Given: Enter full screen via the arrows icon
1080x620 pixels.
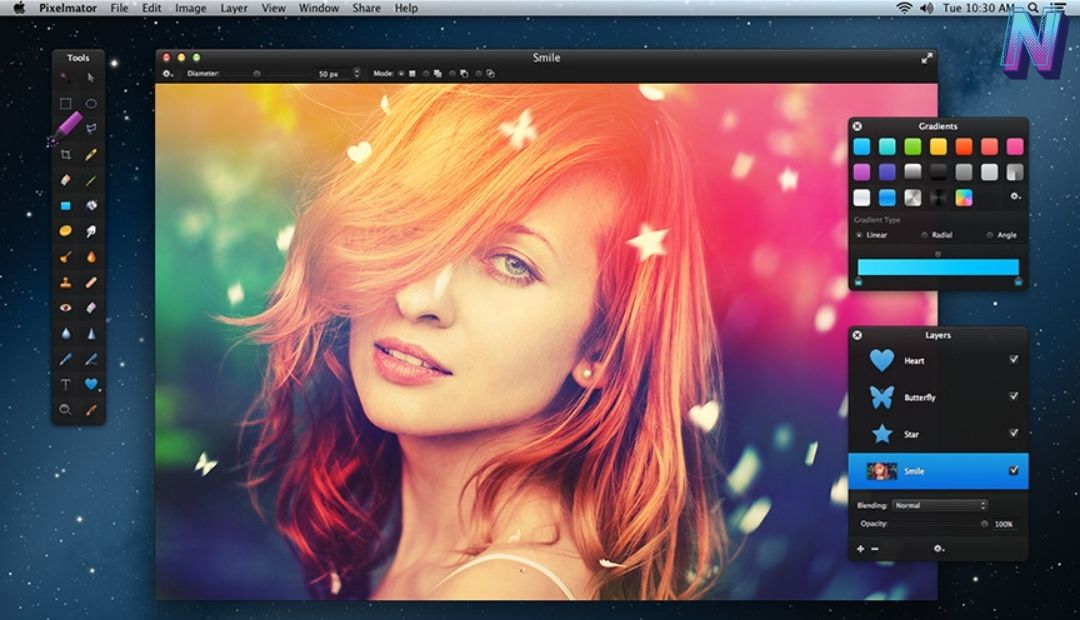Looking at the screenshot, I should (x=926, y=59).
